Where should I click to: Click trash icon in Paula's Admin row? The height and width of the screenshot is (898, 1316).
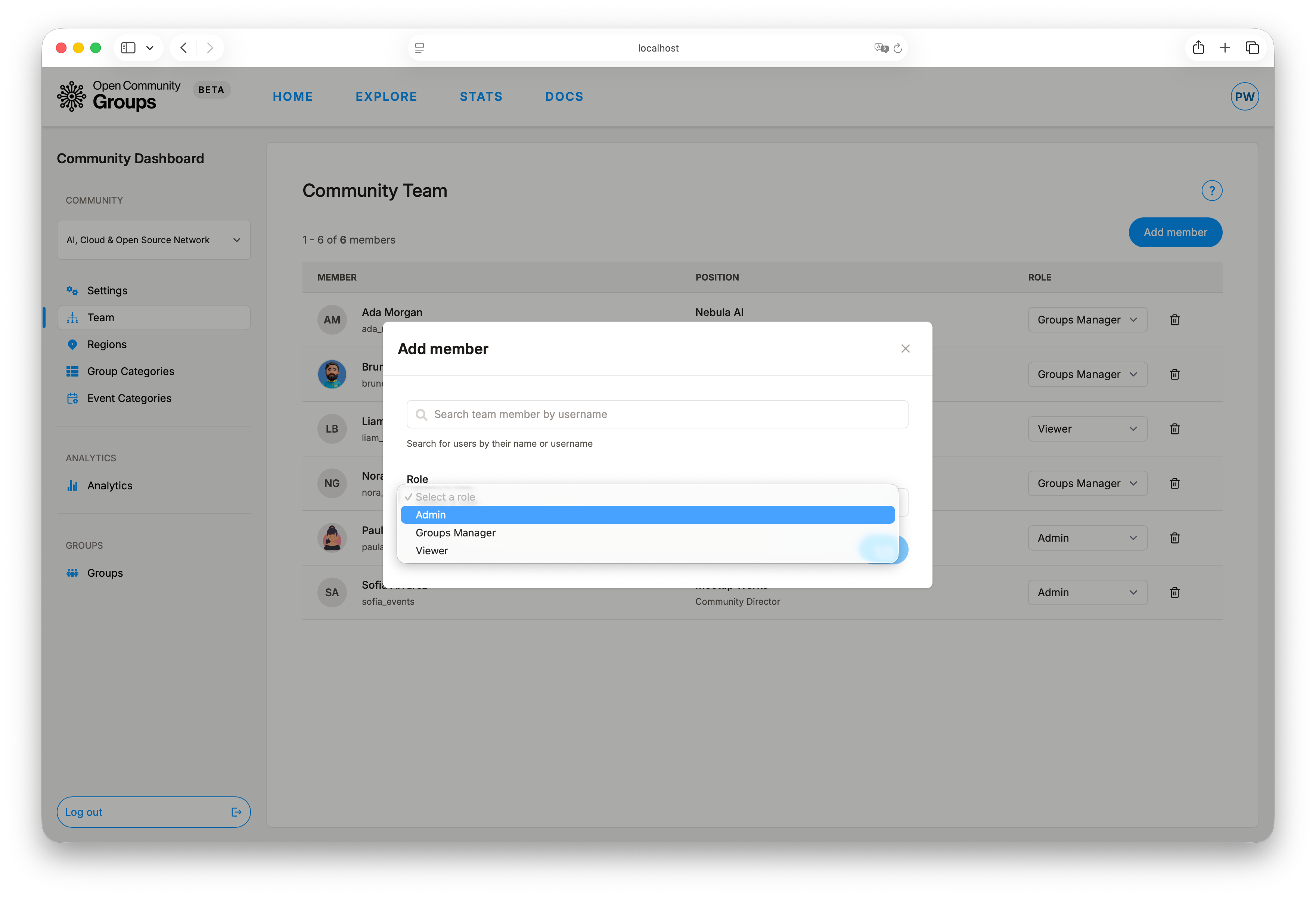click(1174, 538)
